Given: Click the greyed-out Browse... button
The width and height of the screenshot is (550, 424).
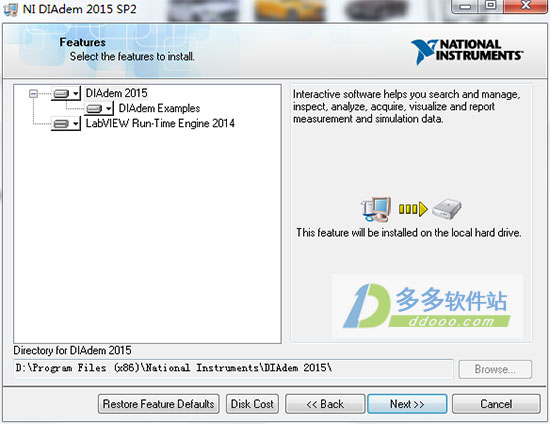Looking at the screenshot, I should [x=495, y=369].
